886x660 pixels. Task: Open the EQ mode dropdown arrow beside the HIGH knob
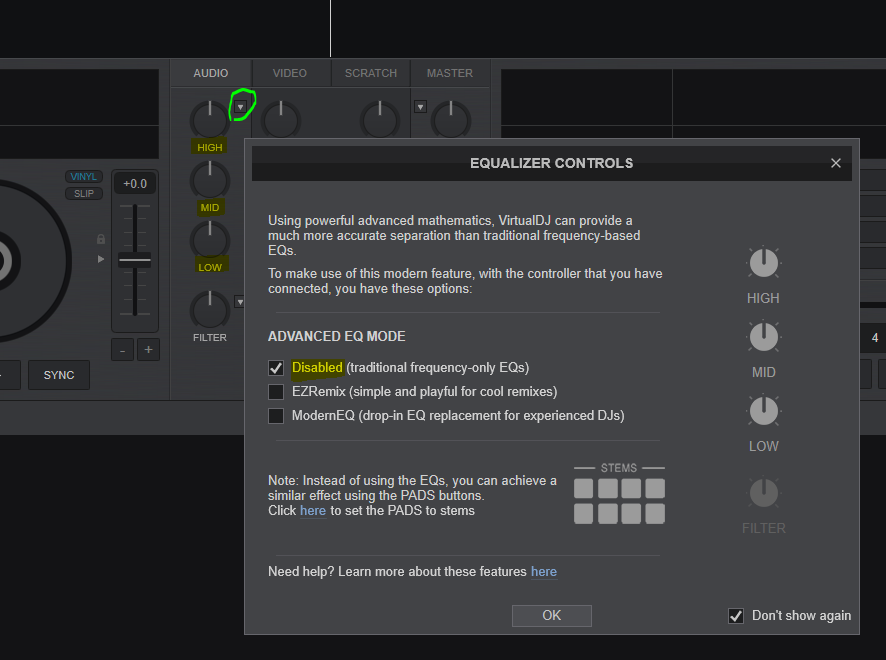(241, 107)
